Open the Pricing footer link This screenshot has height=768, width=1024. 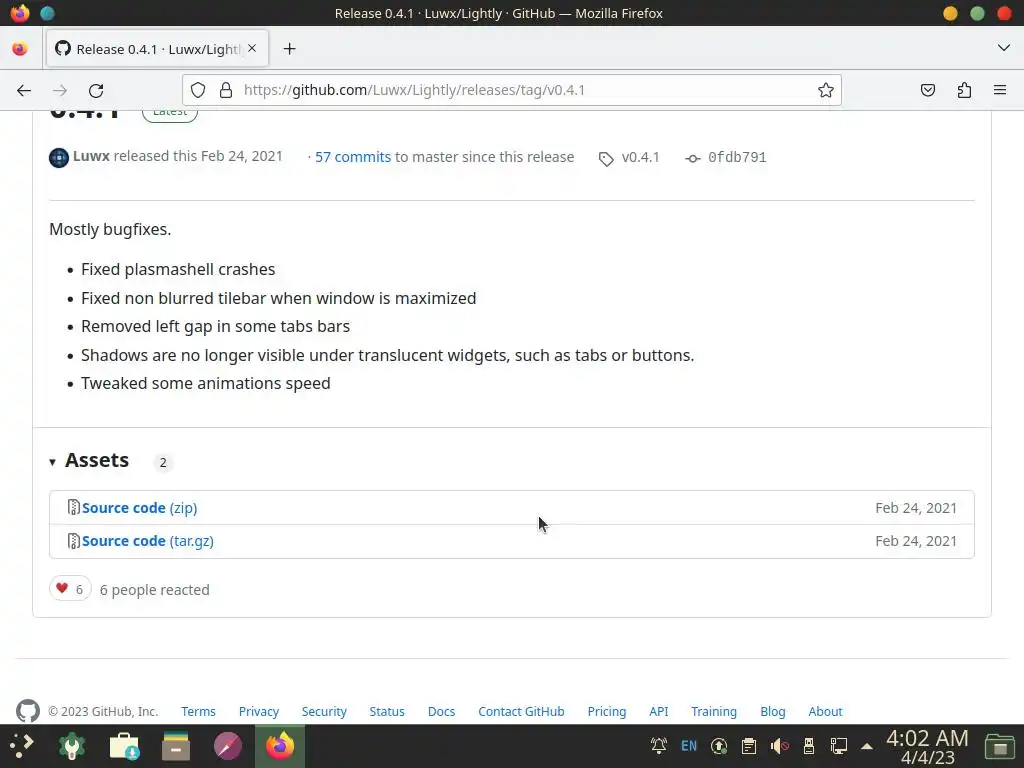pos(607,712)
